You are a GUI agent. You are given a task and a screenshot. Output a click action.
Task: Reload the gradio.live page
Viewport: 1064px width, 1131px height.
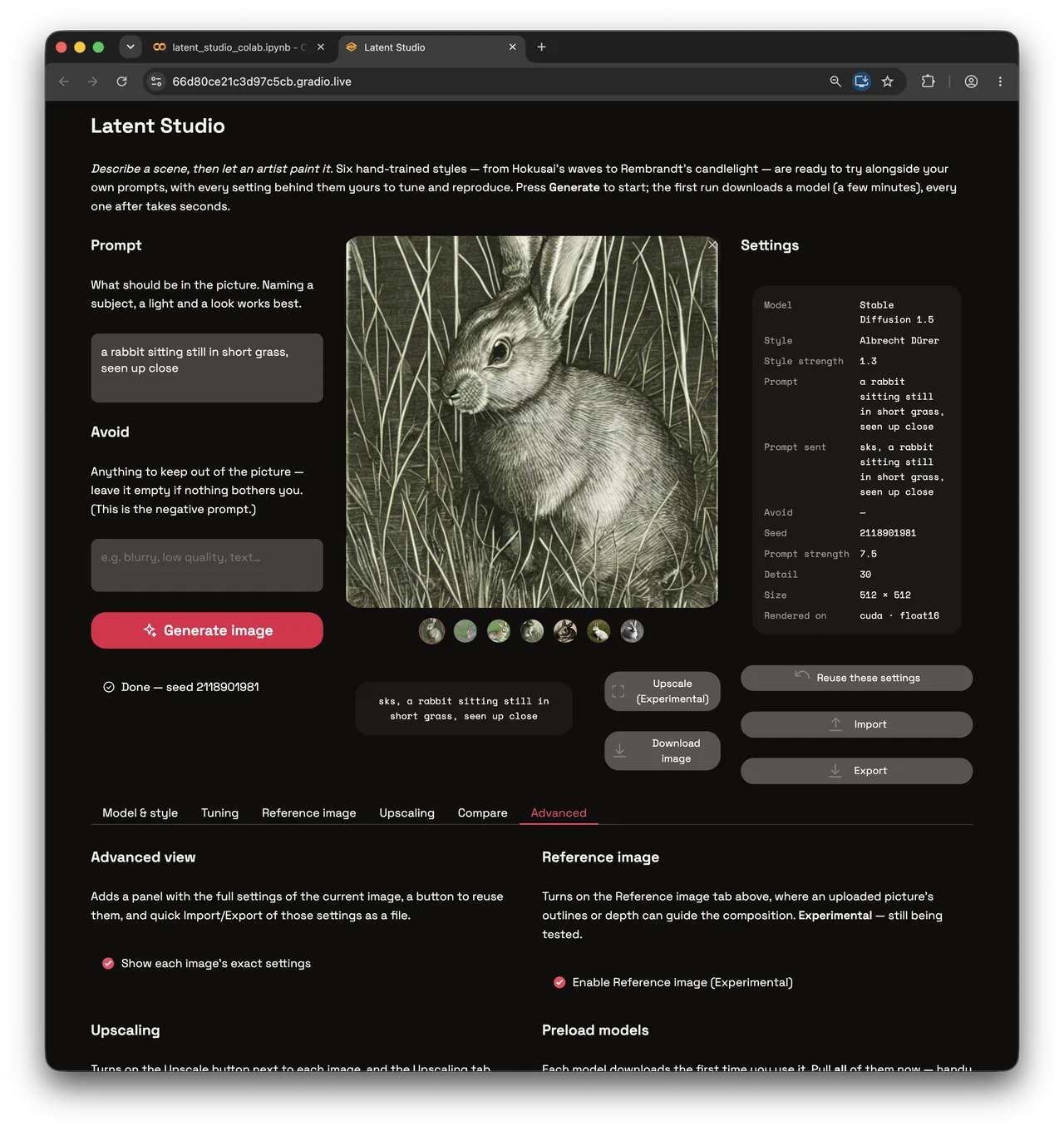(x=121, y=81)
